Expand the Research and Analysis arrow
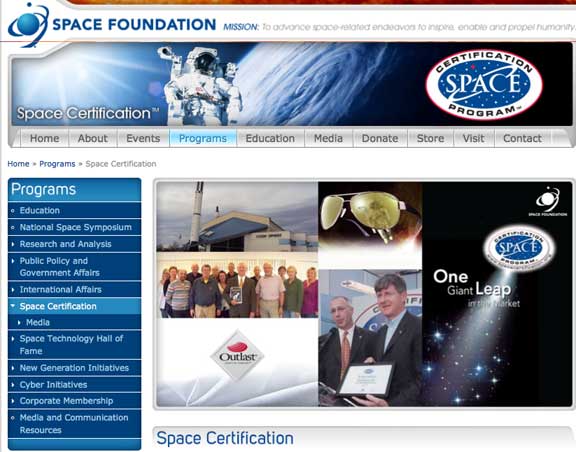The width and height of the screenshot is (576, 452). 13,244
